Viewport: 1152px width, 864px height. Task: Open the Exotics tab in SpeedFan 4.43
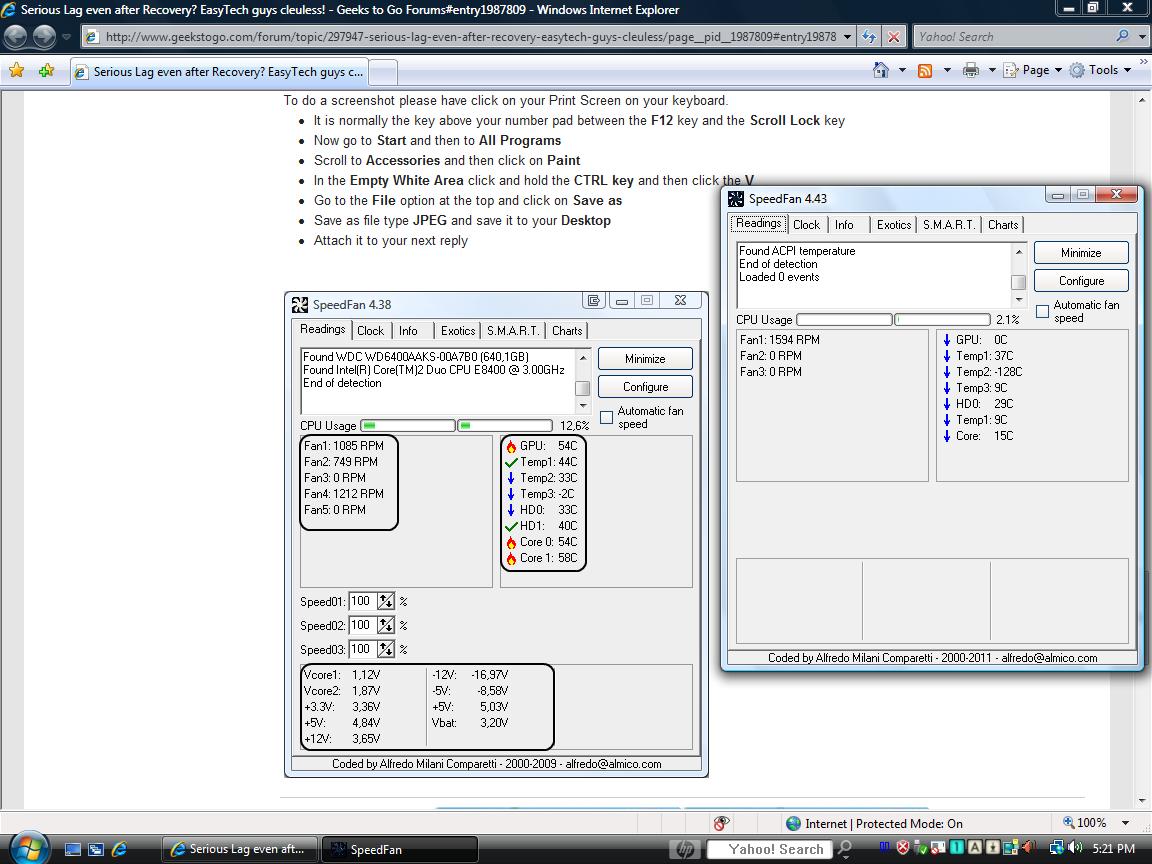[893, 225]
